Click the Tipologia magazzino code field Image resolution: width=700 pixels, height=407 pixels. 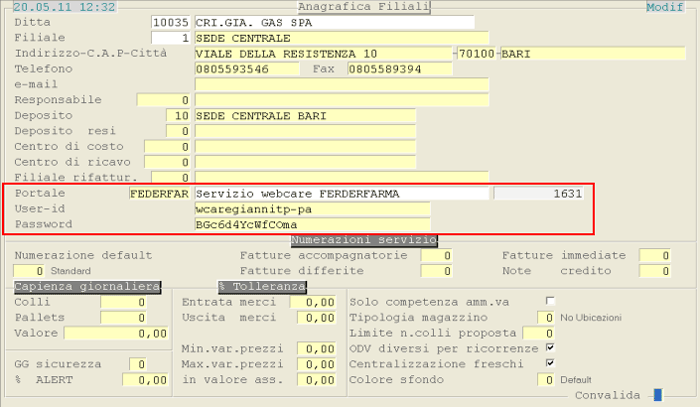click(x=545, y=318)
